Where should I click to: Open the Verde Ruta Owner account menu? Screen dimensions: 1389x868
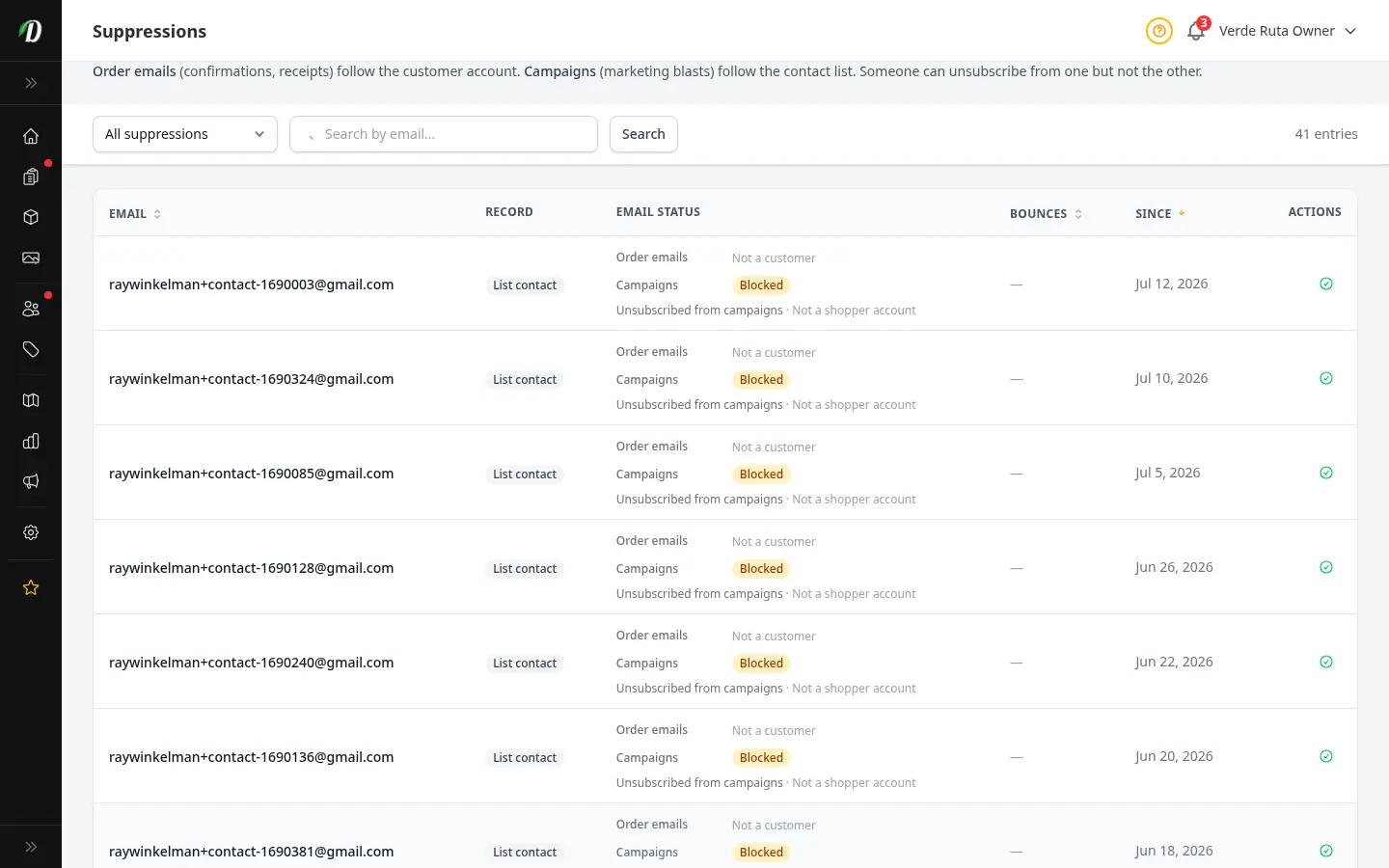click(x=1288, y=31)
